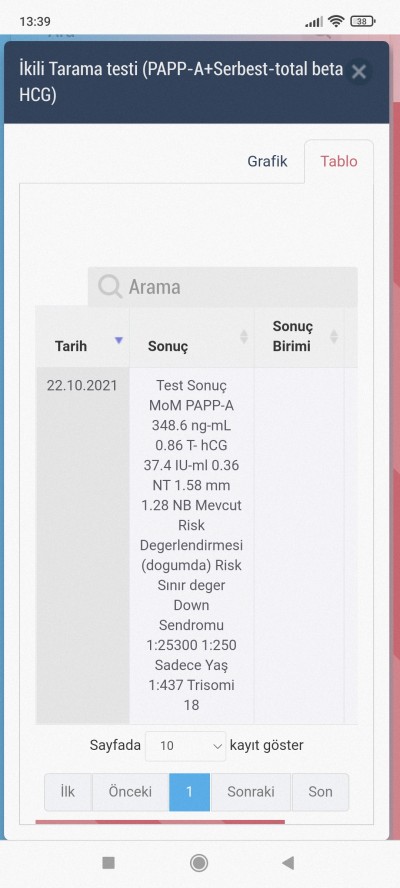
Task: Click the 22.10.2021 date cell
Action: pyautogui.click(x=82, y=386)
